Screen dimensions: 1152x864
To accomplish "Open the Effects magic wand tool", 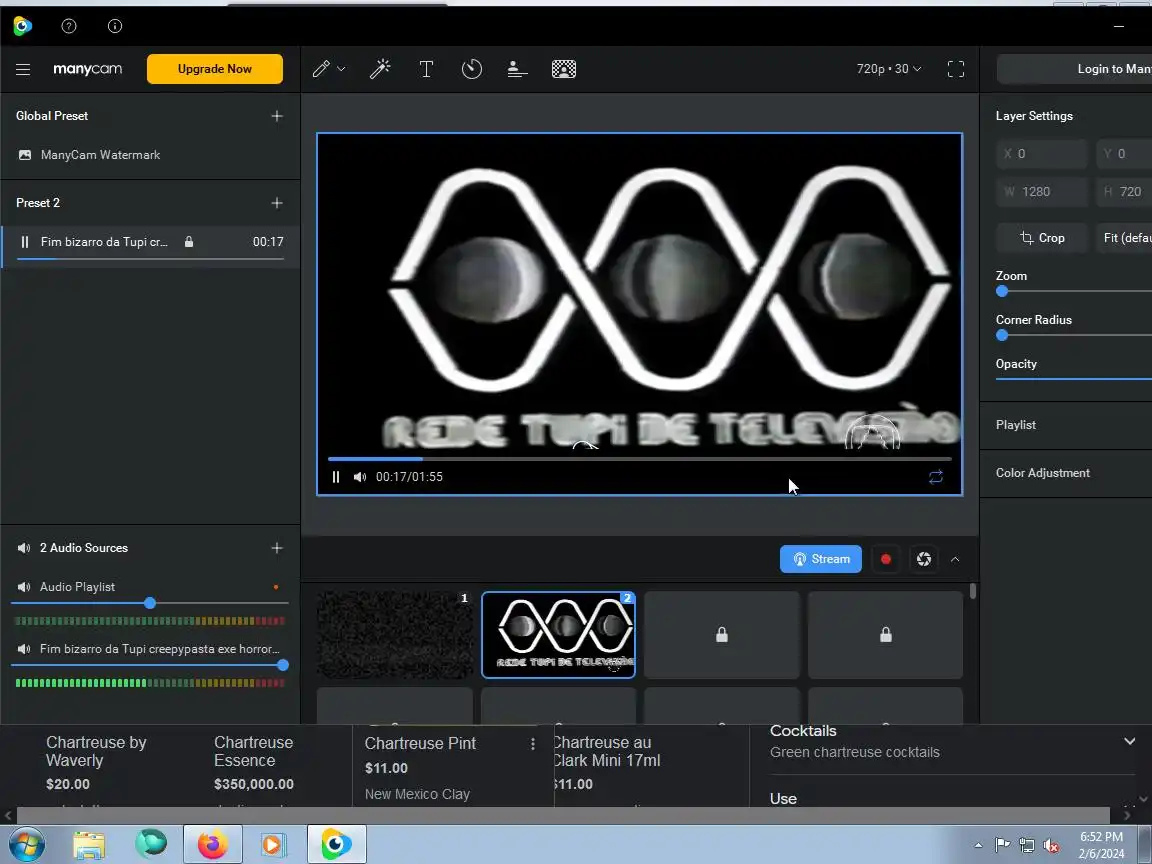I will [x=380, y=69].
